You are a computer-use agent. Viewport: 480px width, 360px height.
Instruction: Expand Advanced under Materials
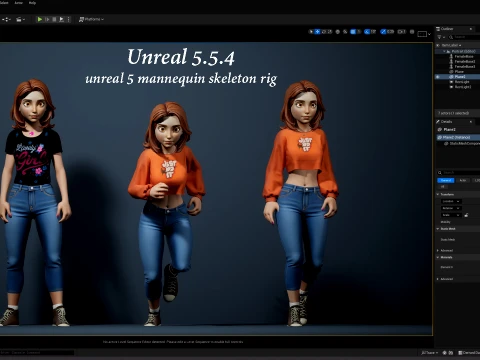click(x=438, y=279)
